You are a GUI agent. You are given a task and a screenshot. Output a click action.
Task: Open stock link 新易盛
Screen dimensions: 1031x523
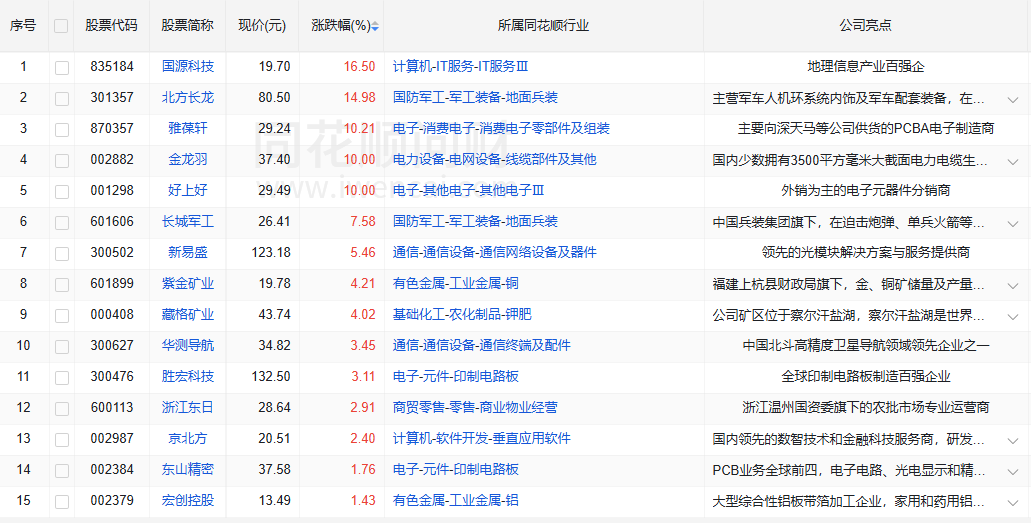[188, 252]
